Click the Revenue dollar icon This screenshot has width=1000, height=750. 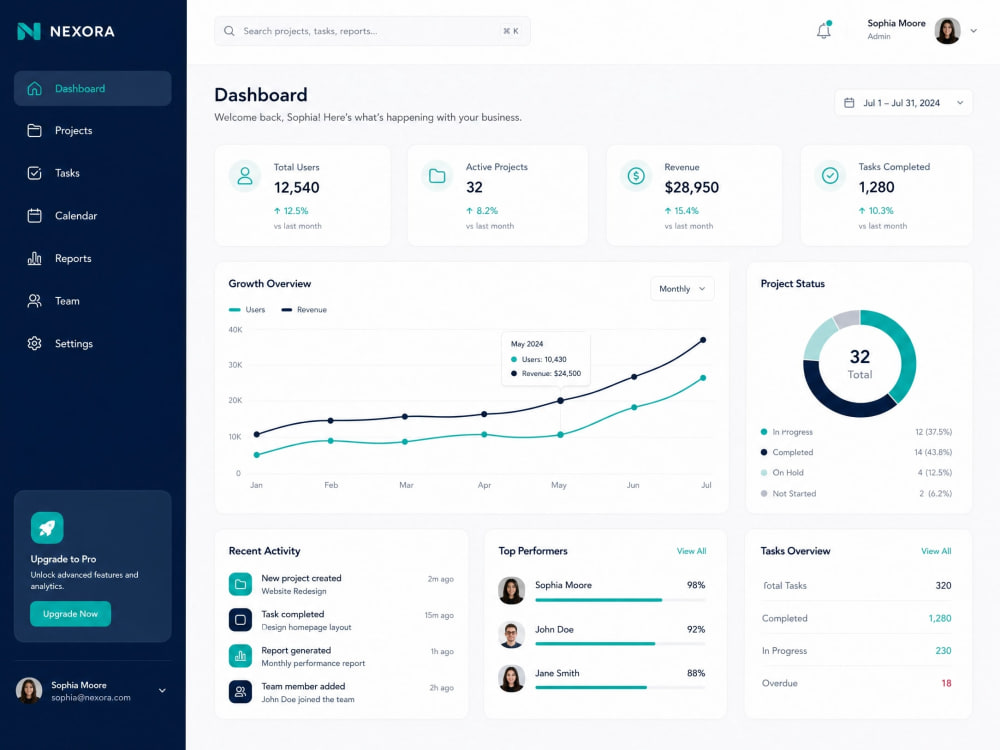point(636,176)
